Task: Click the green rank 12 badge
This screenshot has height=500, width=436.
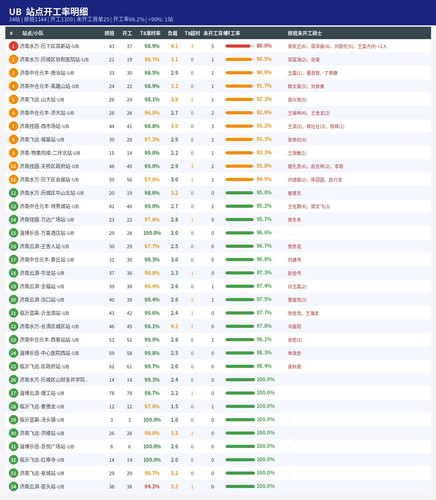Action: pyautogui.click(x=13, y=193)
